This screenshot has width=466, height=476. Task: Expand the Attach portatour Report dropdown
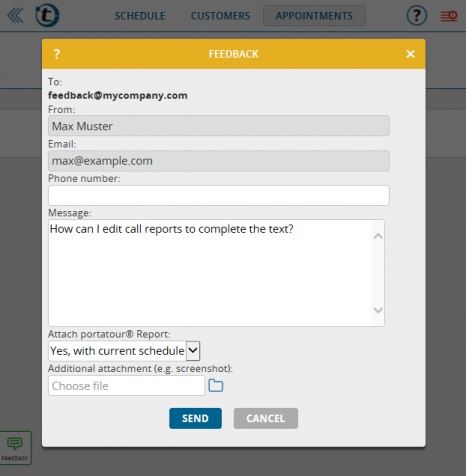coord(193,351)
